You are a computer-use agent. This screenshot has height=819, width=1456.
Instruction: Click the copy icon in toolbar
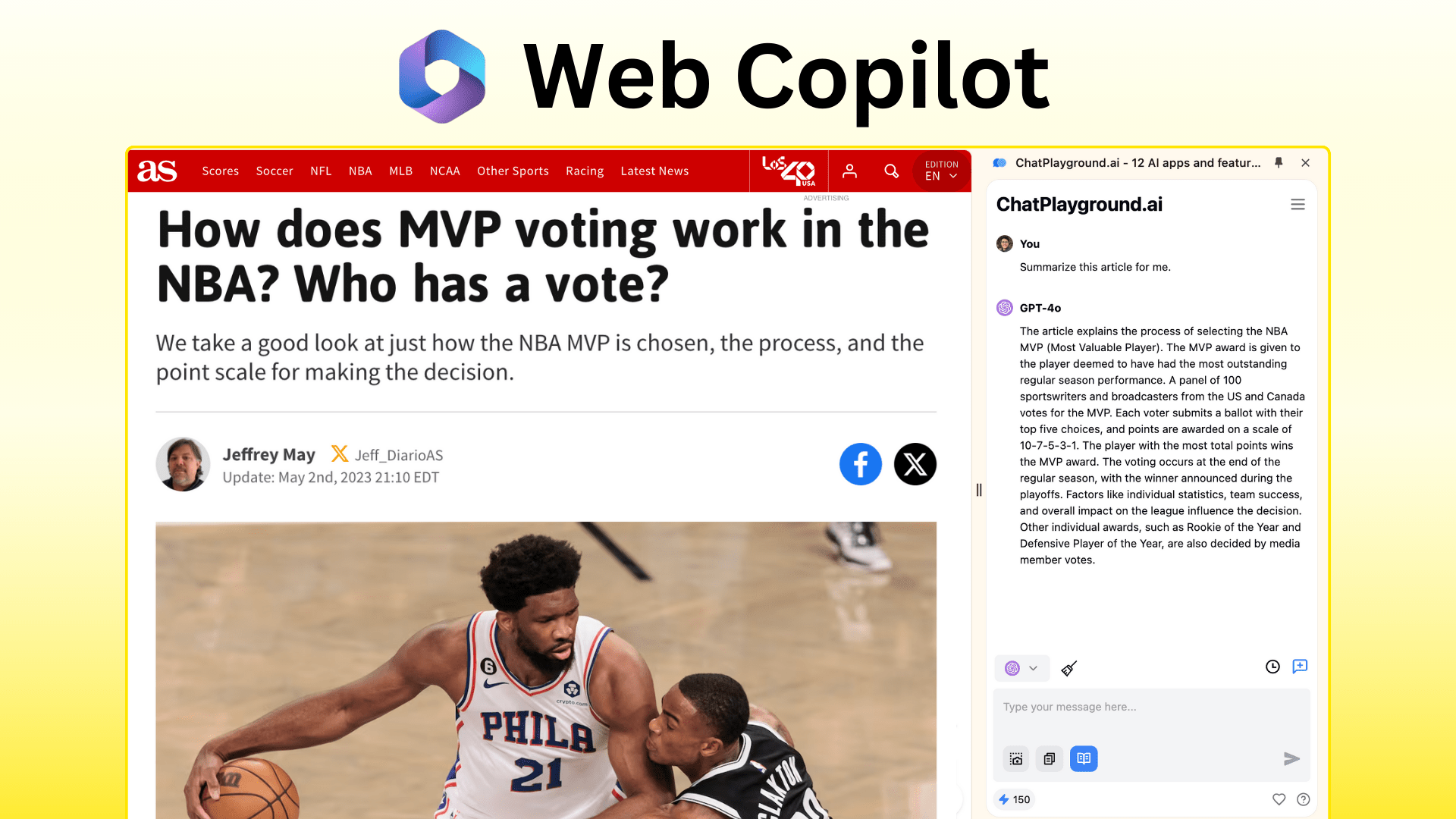[x=1049, y=758]
